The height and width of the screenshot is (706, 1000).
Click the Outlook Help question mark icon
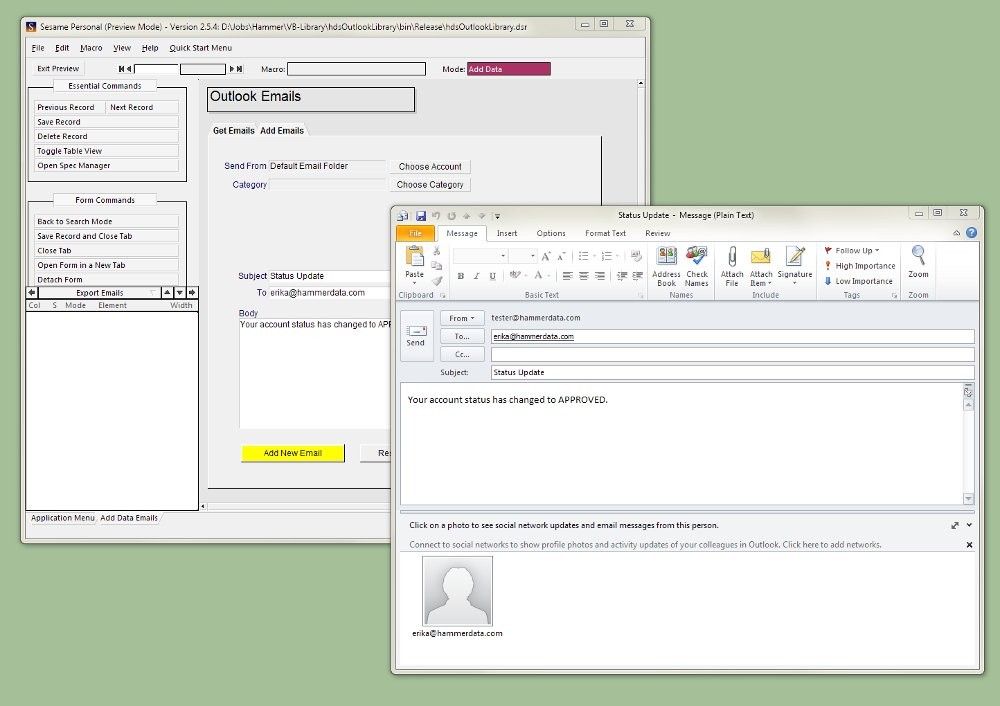(x=971, y=233)
